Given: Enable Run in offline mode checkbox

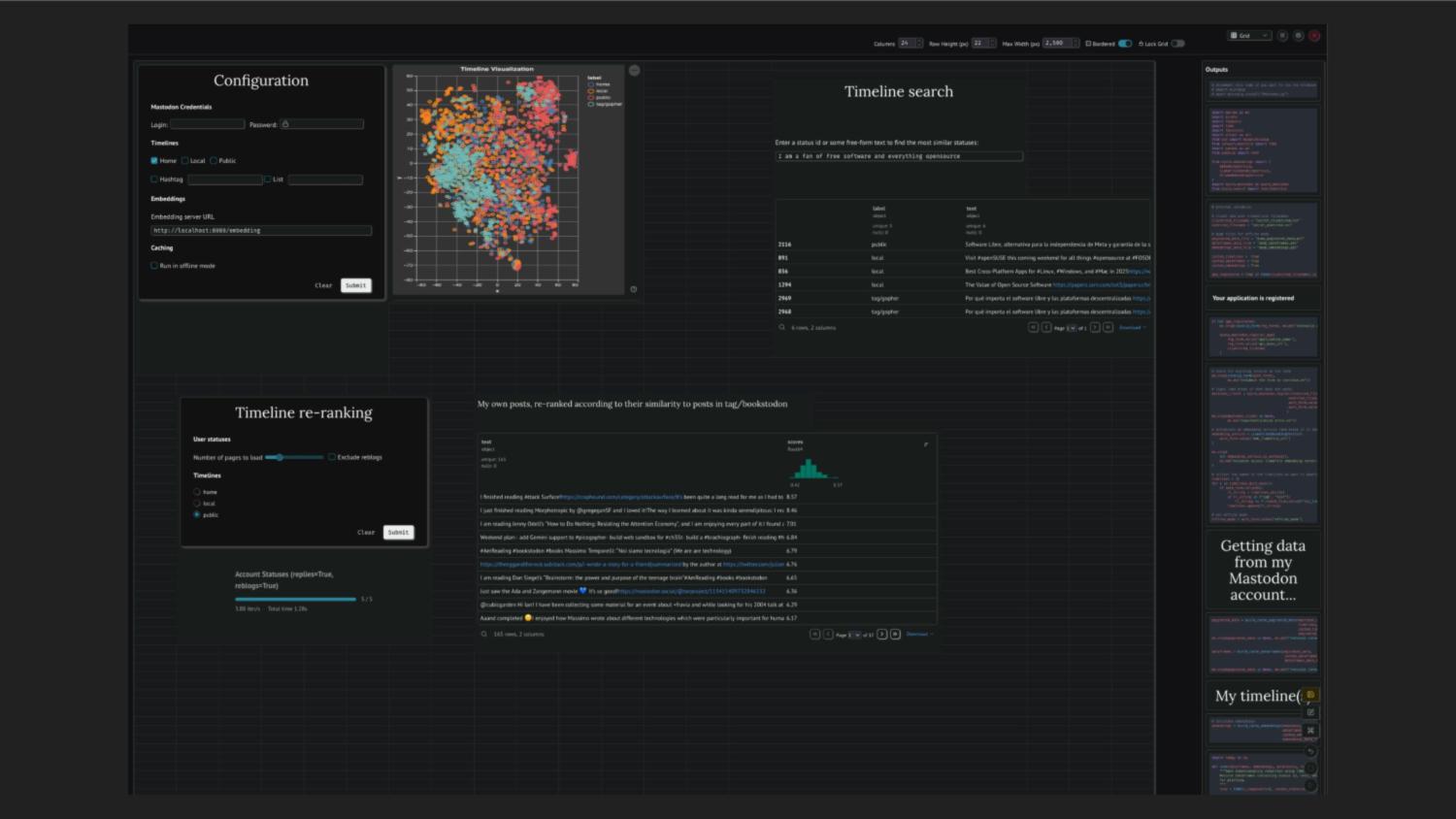Looking at the screenshot, I should coord(154,265).
